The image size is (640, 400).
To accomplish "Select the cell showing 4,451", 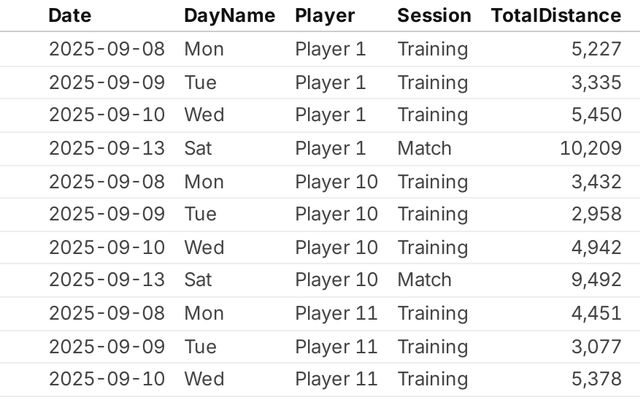I will [x=596, y=313].
